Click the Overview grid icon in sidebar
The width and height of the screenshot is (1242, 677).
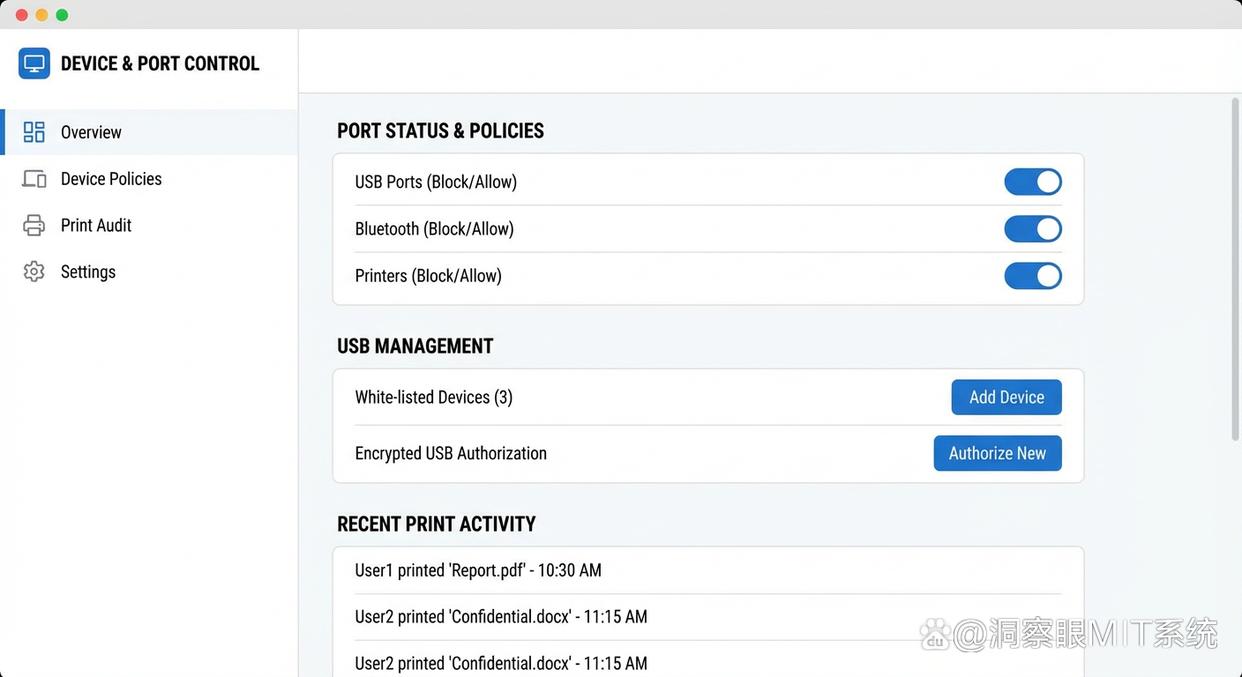click(34, 132)
